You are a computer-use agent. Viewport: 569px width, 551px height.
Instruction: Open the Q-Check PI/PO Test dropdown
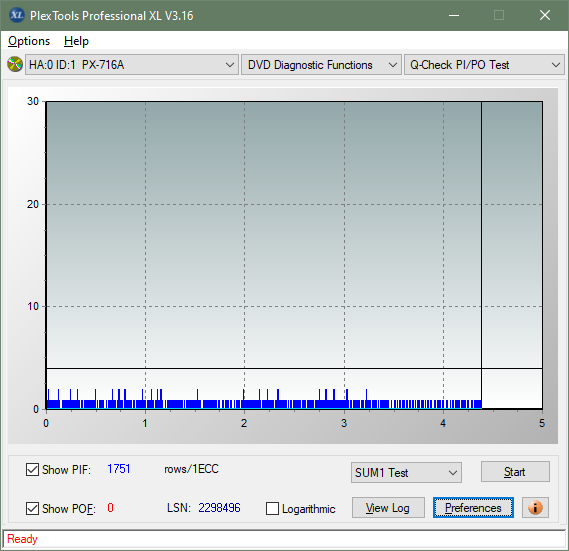(x=484, y=65)
